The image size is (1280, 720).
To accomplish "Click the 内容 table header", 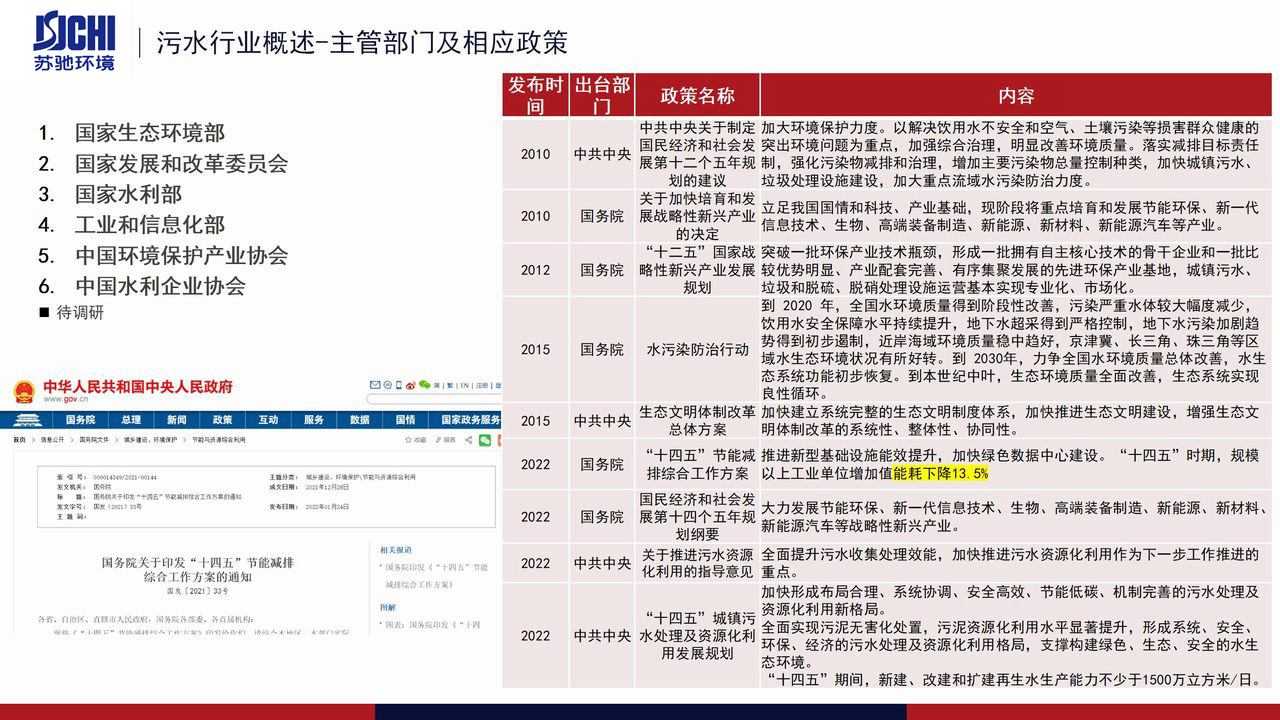I will (x=1016, y=95).
